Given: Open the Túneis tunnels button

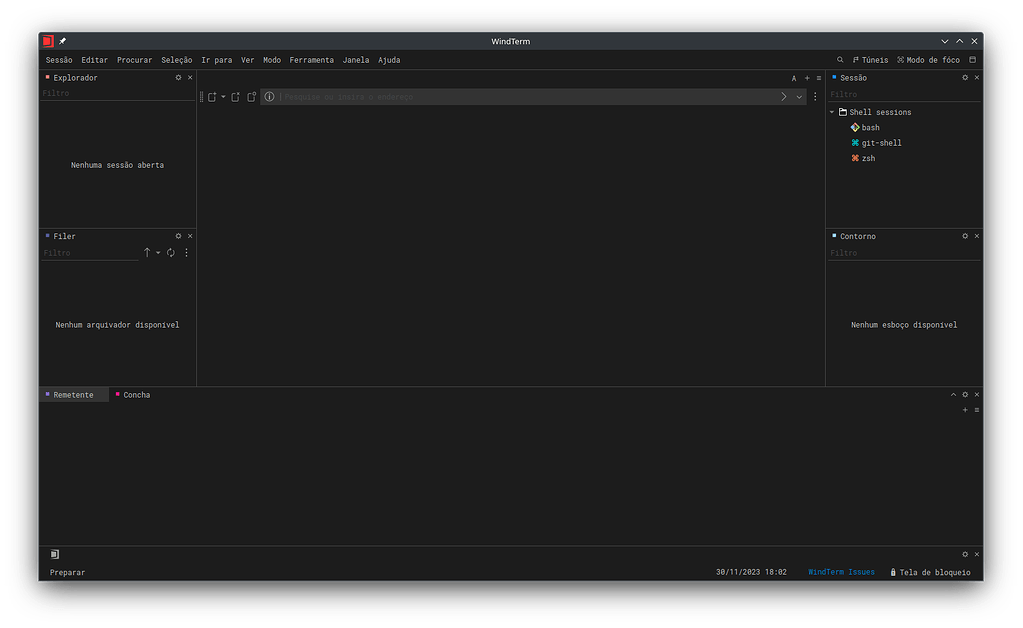Looking at the screenshot, I should pyautogui.click(x=870, y=60).
